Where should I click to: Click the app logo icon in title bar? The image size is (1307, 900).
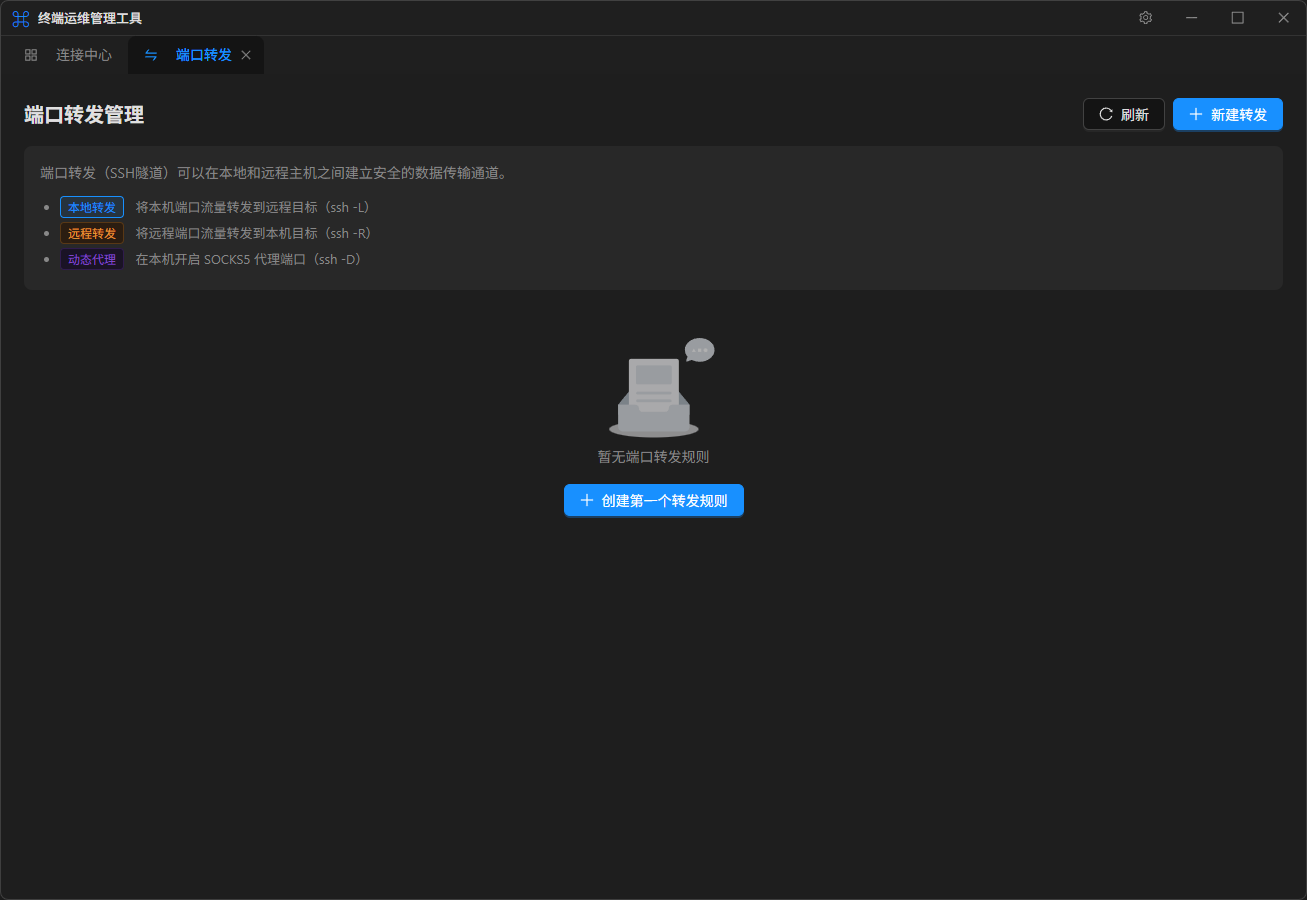tap(20, 18)
